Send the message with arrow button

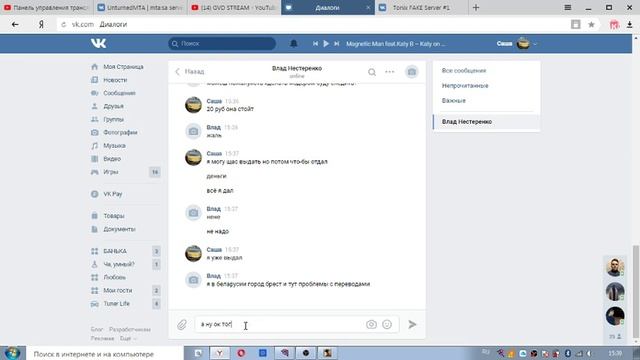pyautogui.click(x=412, y=324)
